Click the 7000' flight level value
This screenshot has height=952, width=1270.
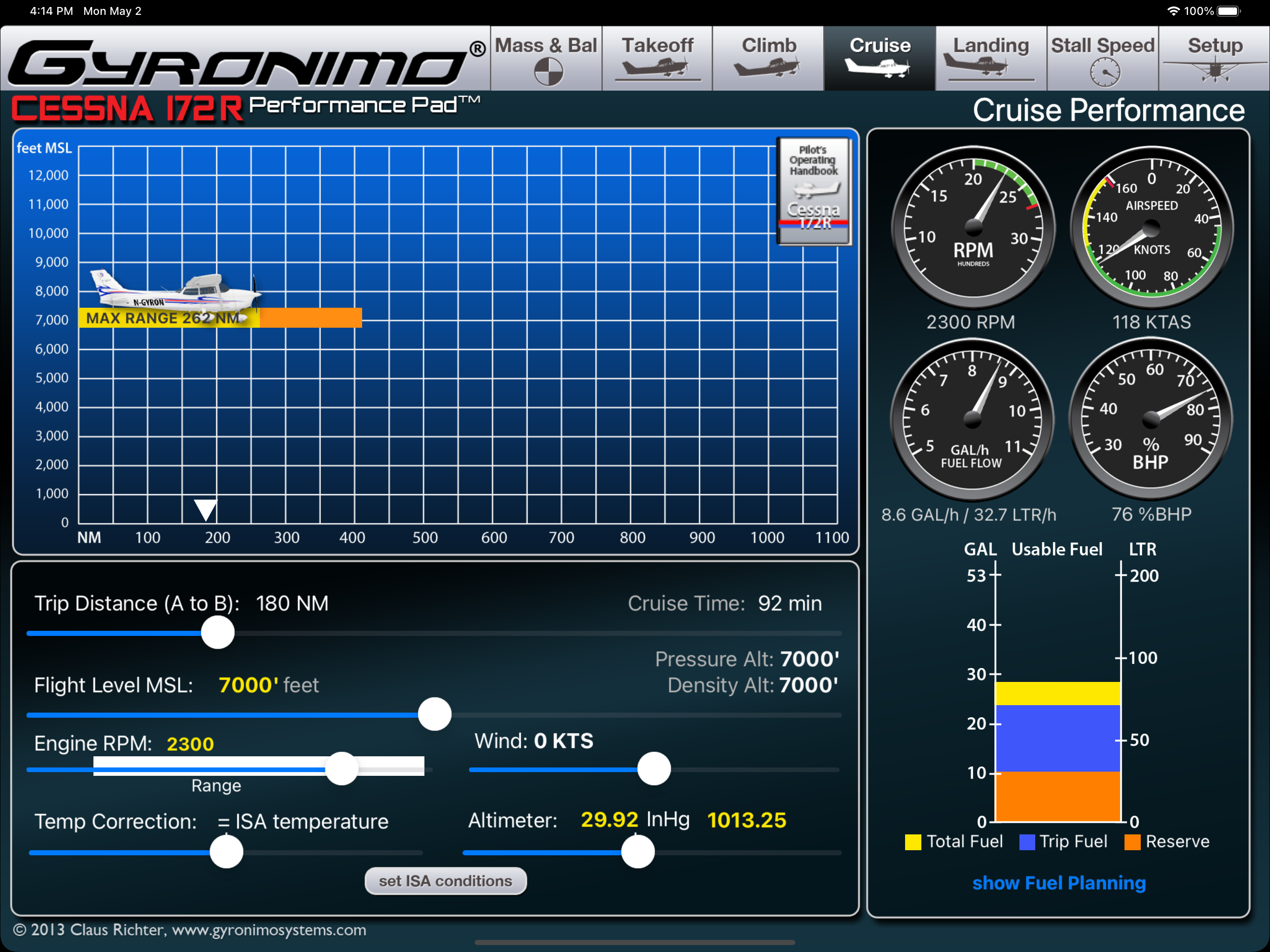point(249,685)
